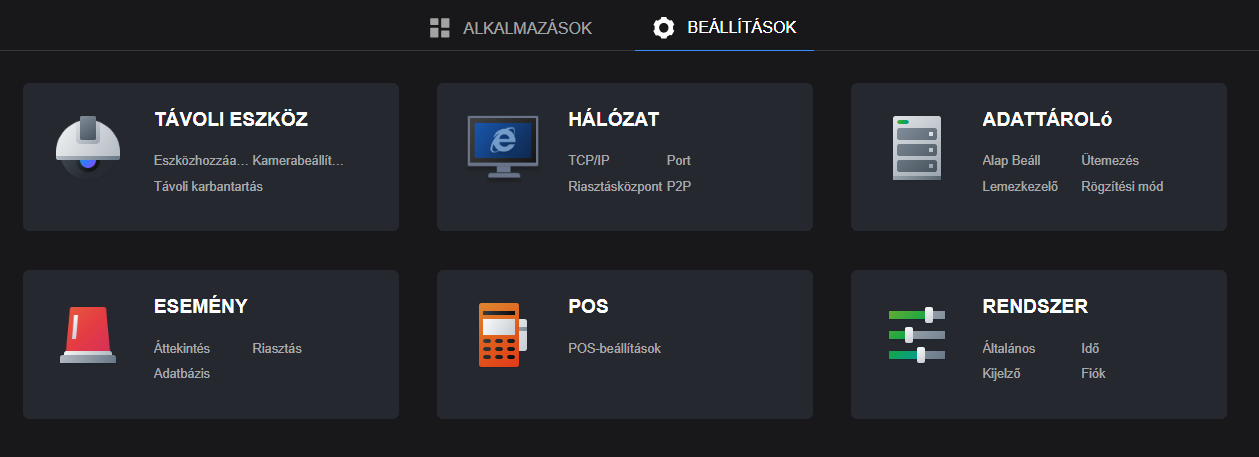This screenshot has width=1259, height=457.
Task: Click the grid icon beside Alkalmazások
Action: pos(440,28)
